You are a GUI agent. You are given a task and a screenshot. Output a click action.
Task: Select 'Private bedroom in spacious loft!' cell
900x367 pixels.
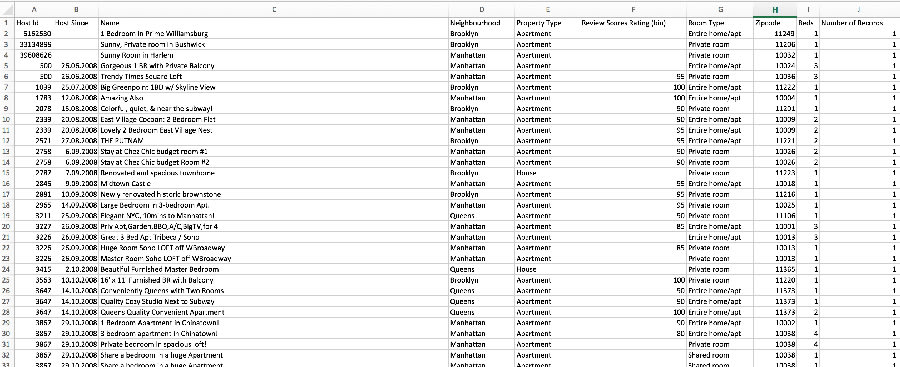pos(274,345)
